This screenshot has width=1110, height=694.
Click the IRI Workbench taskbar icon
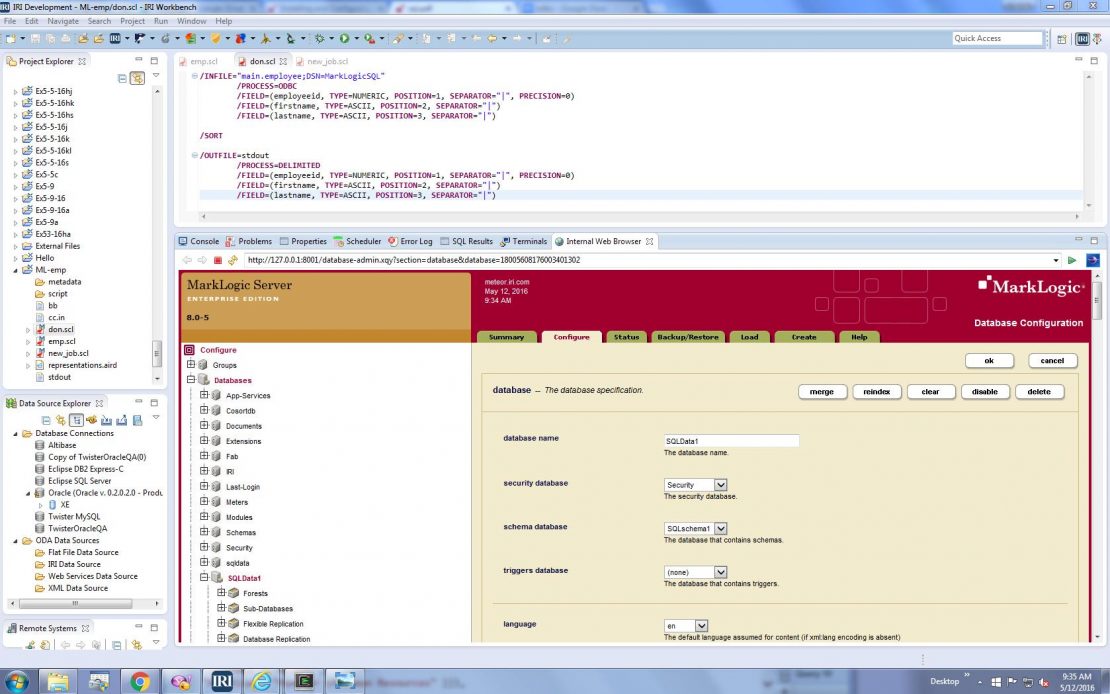[222, 681]
